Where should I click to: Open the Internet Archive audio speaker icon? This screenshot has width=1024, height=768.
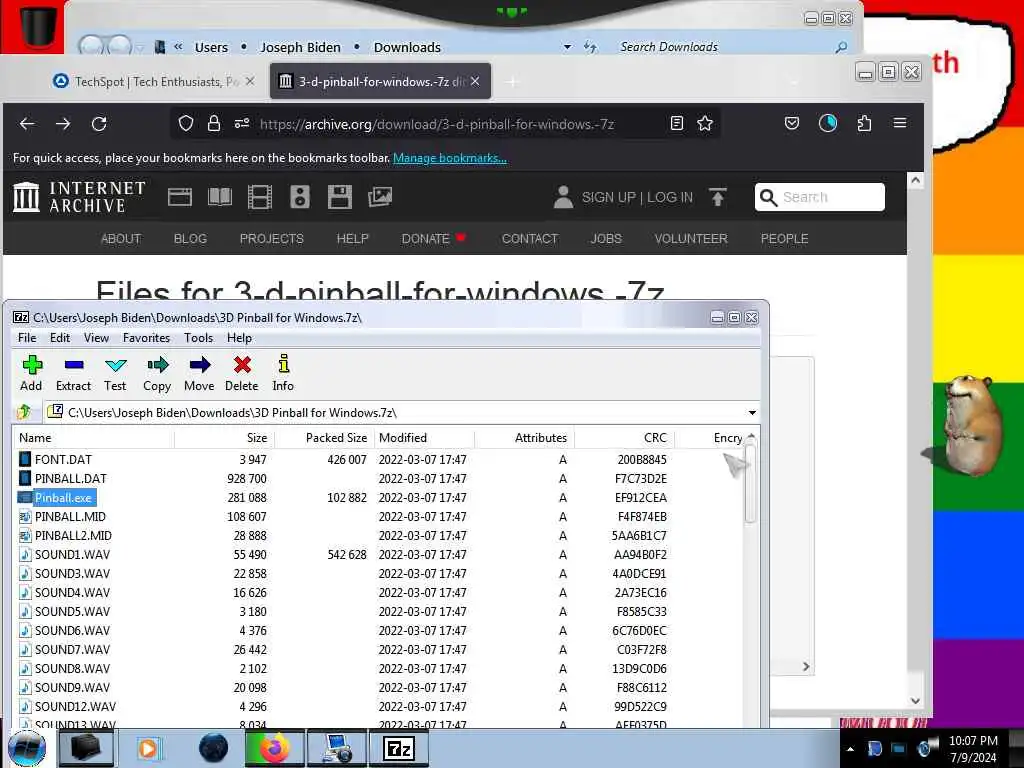tap(299, 197)
